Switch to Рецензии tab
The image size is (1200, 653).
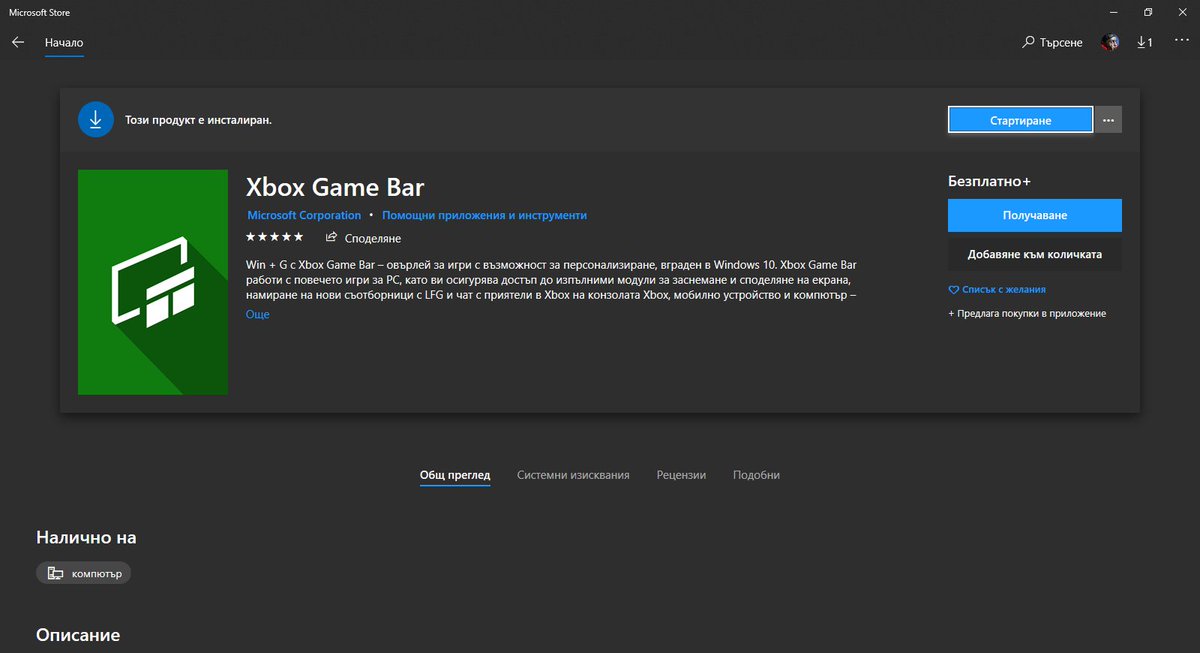coord(681,475)
